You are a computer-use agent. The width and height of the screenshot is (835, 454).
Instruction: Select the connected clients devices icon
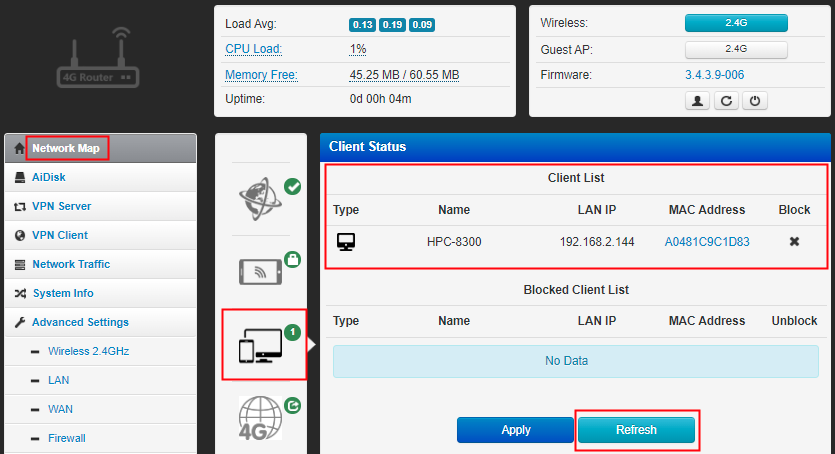pos(260,345)
